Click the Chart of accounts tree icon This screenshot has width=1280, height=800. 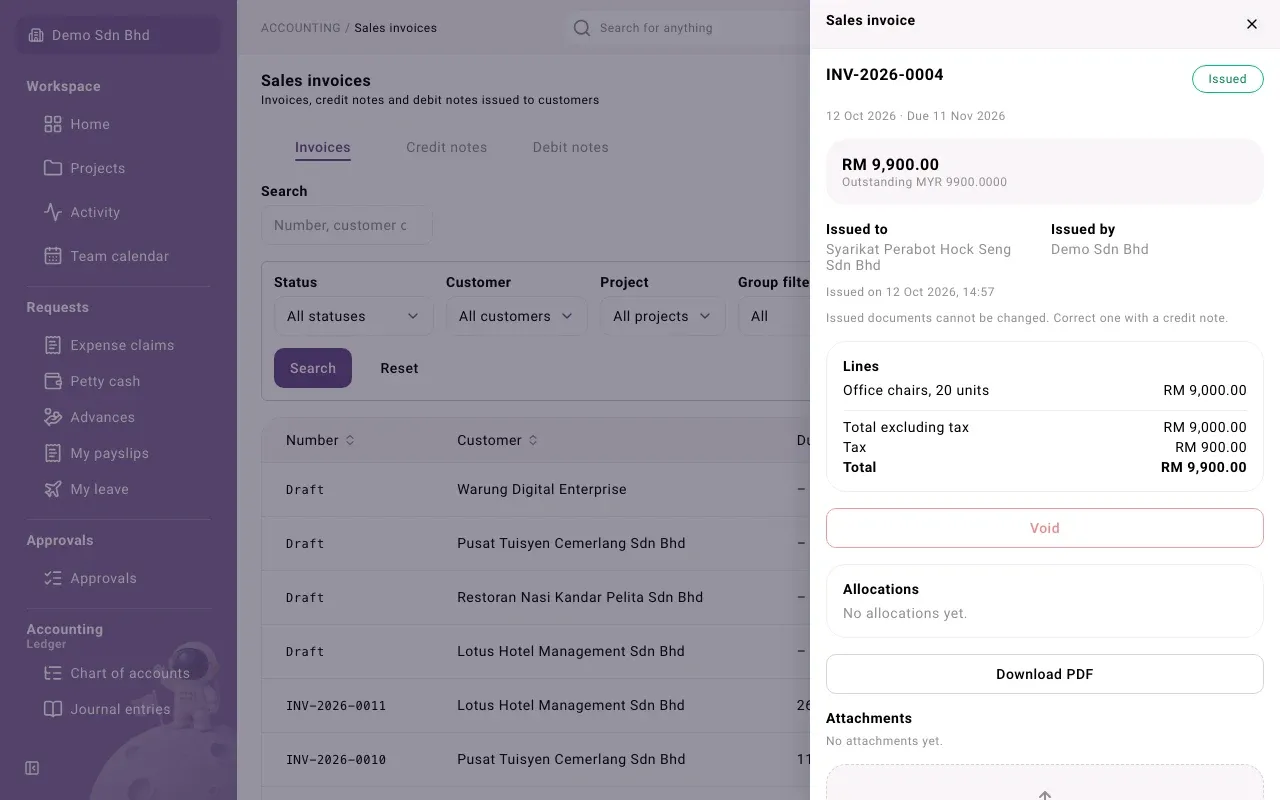pyautogui.click(x=53, y=673)
